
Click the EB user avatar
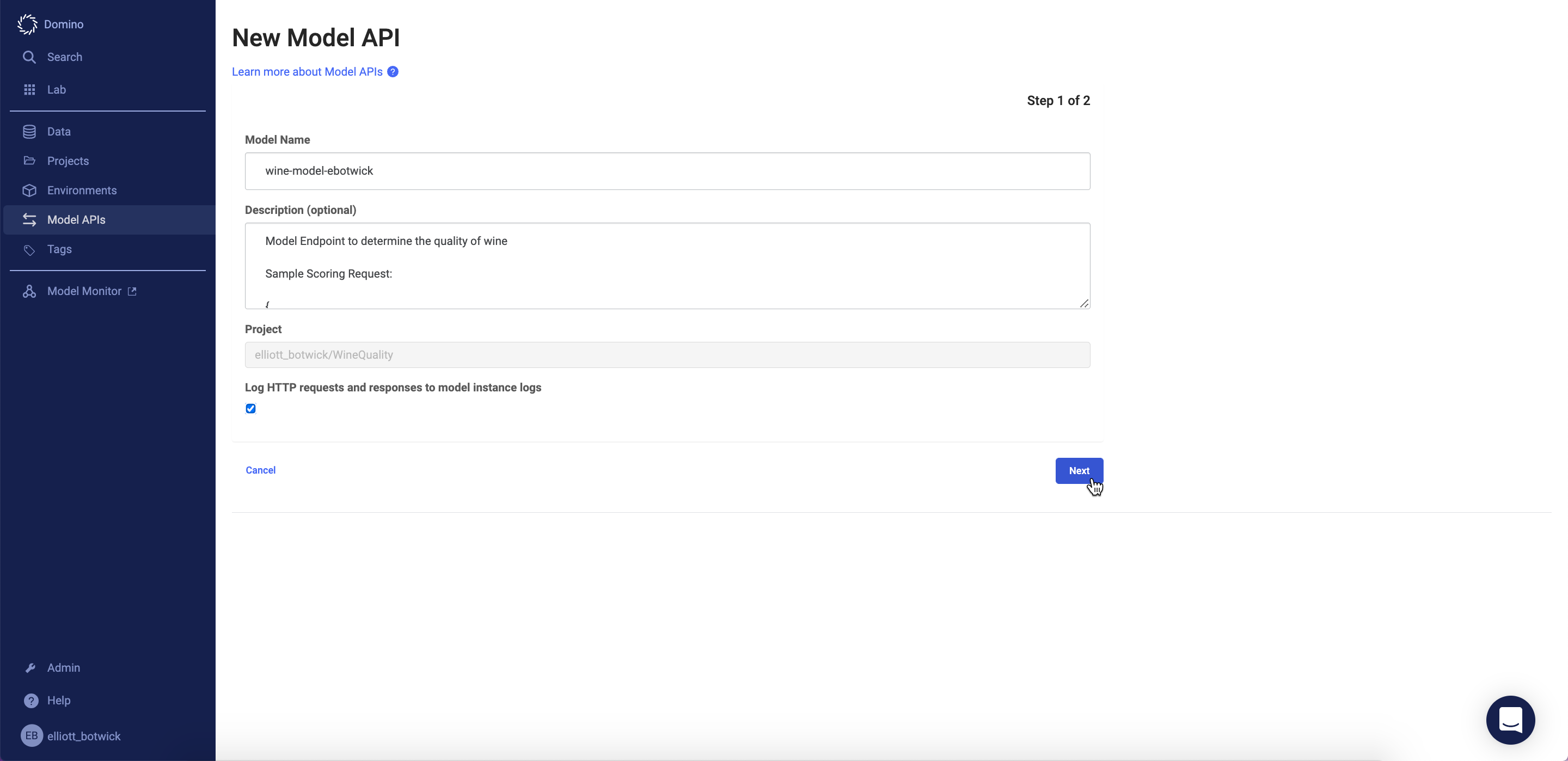click(32, 735)
